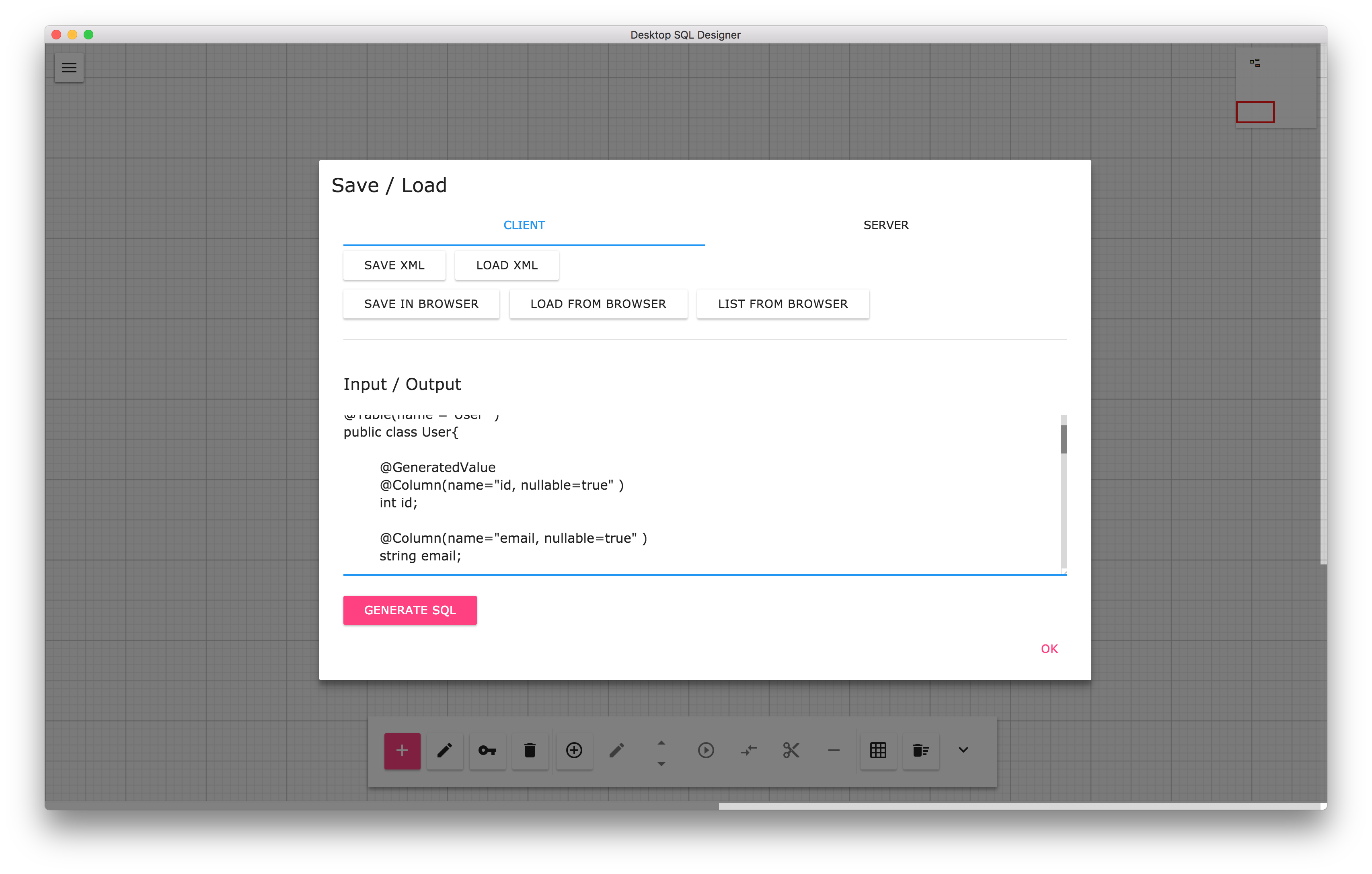
Task: Click SAVE XML button
Action: [394, 265]
